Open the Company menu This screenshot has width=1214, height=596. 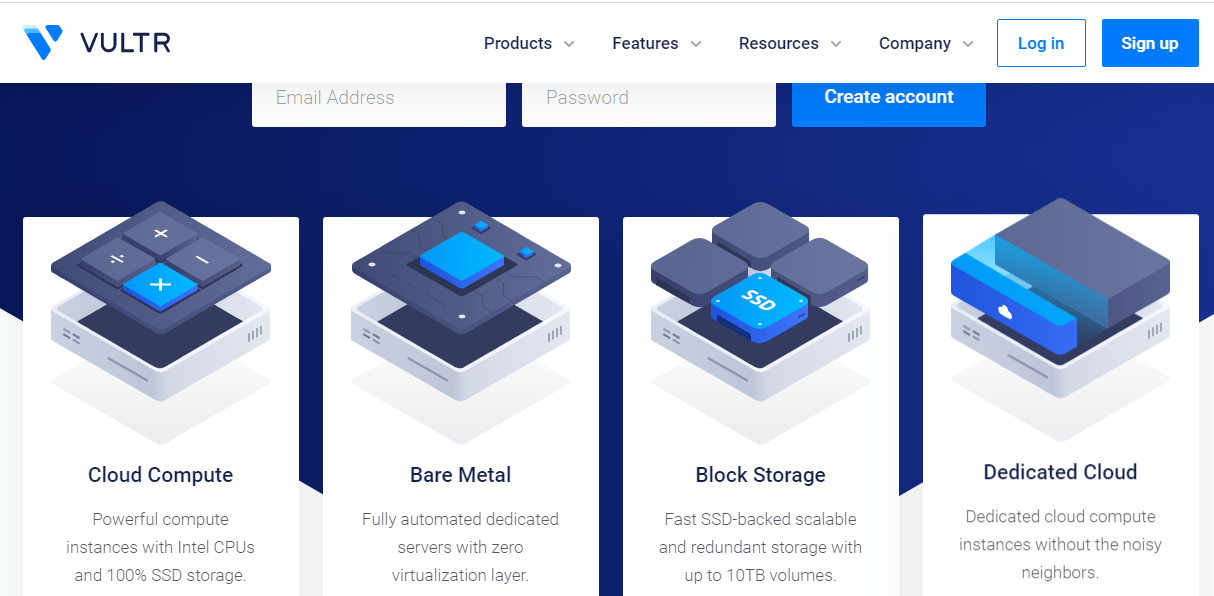point(915,43)
